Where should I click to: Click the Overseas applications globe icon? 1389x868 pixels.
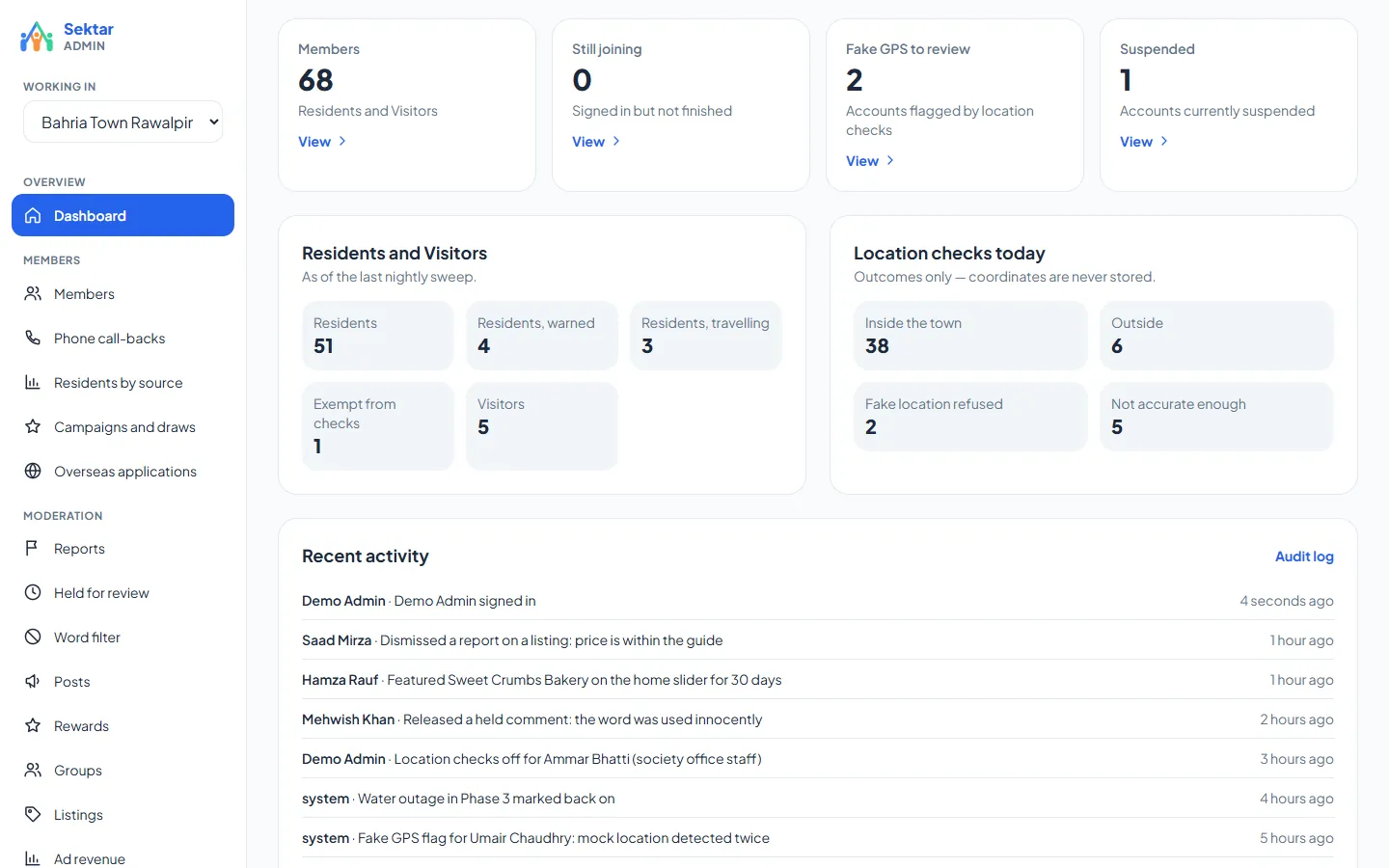pyautogui.click(x=33, y=472)
